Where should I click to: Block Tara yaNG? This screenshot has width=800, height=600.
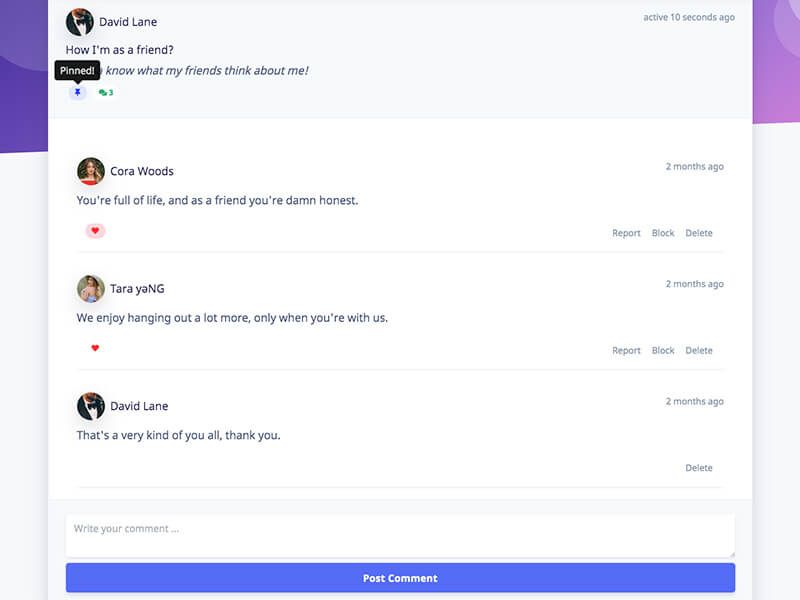[x=662, y=350]
